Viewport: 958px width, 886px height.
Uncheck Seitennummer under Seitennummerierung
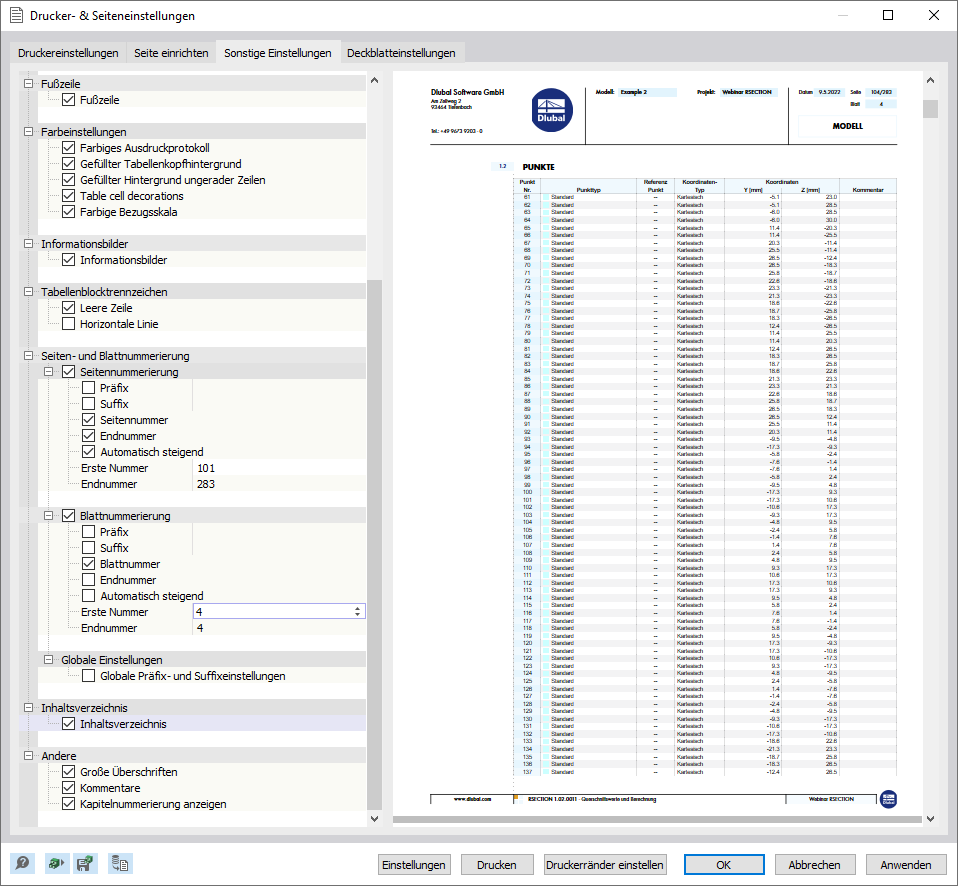click(x=89, y=420)
